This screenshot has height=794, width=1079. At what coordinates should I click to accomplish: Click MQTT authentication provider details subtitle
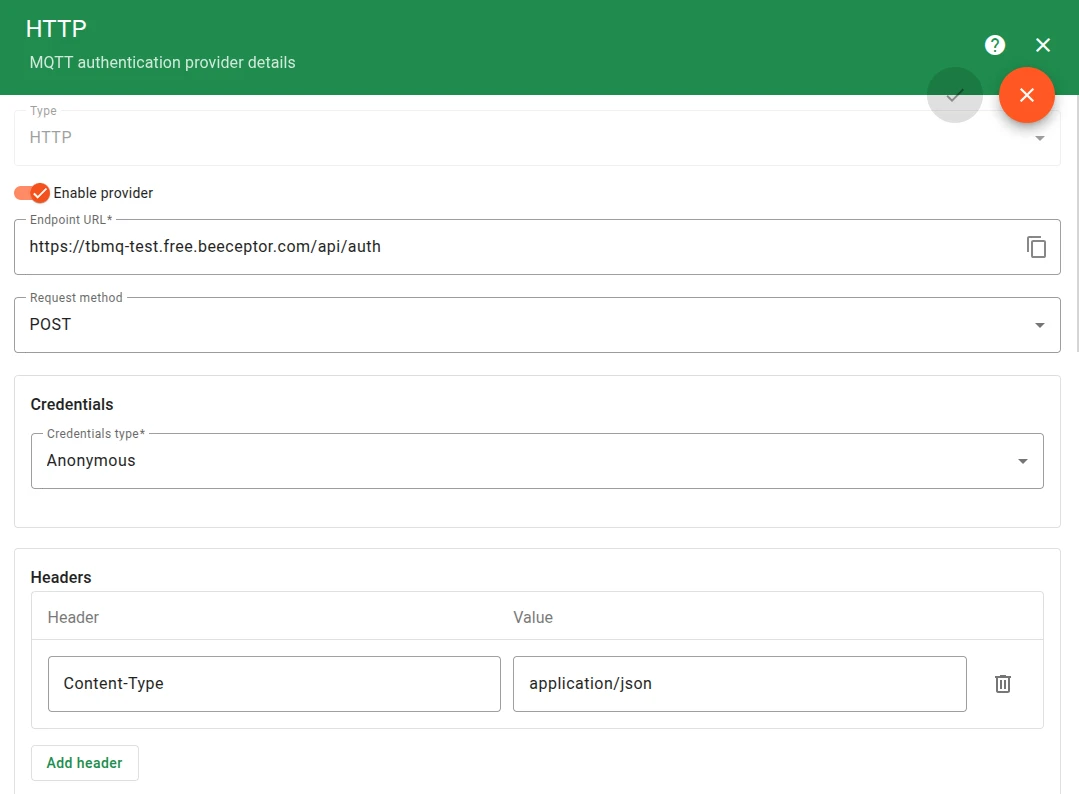pyautogui.click(x=162, y=63)
